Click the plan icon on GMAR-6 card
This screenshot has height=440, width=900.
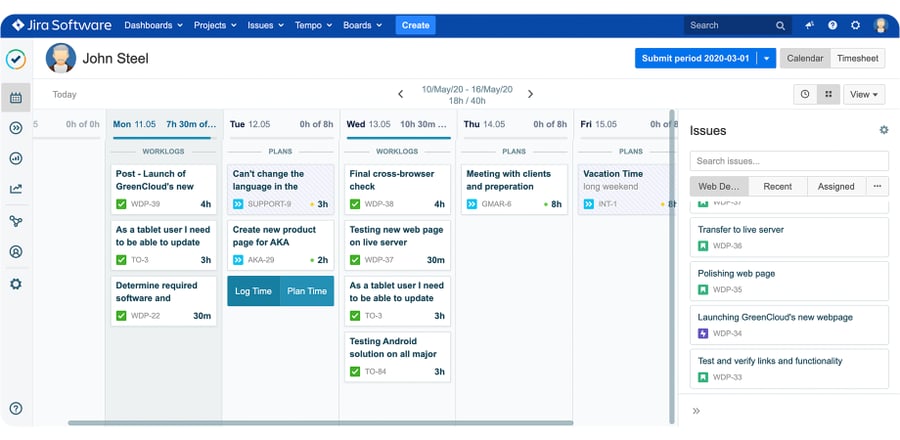point(472,204)
